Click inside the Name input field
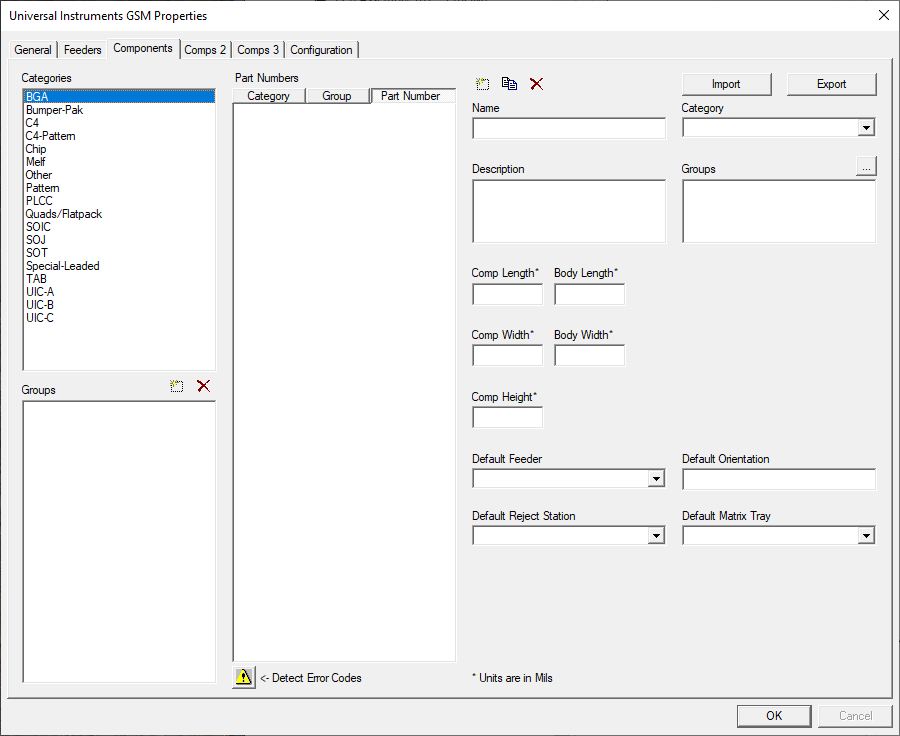Image resolution: width=900 pixels, height=736 pixels. (x=568, y=128)
